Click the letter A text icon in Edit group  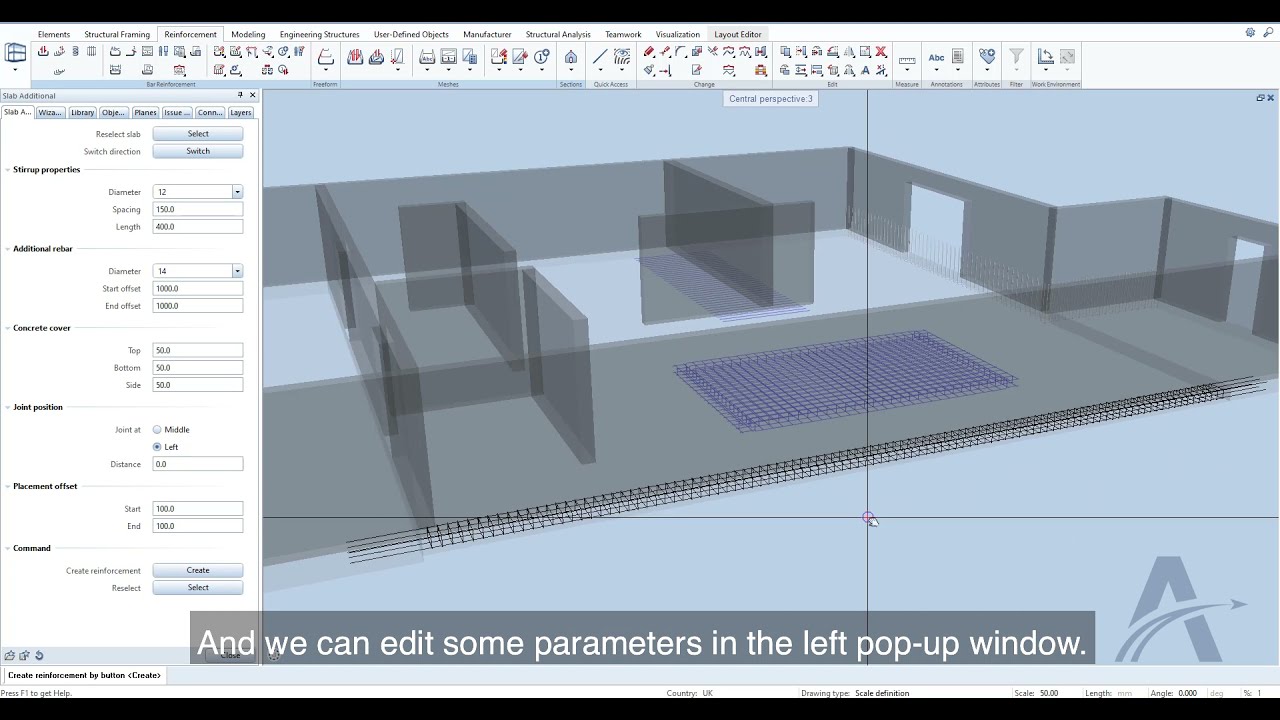865,70
